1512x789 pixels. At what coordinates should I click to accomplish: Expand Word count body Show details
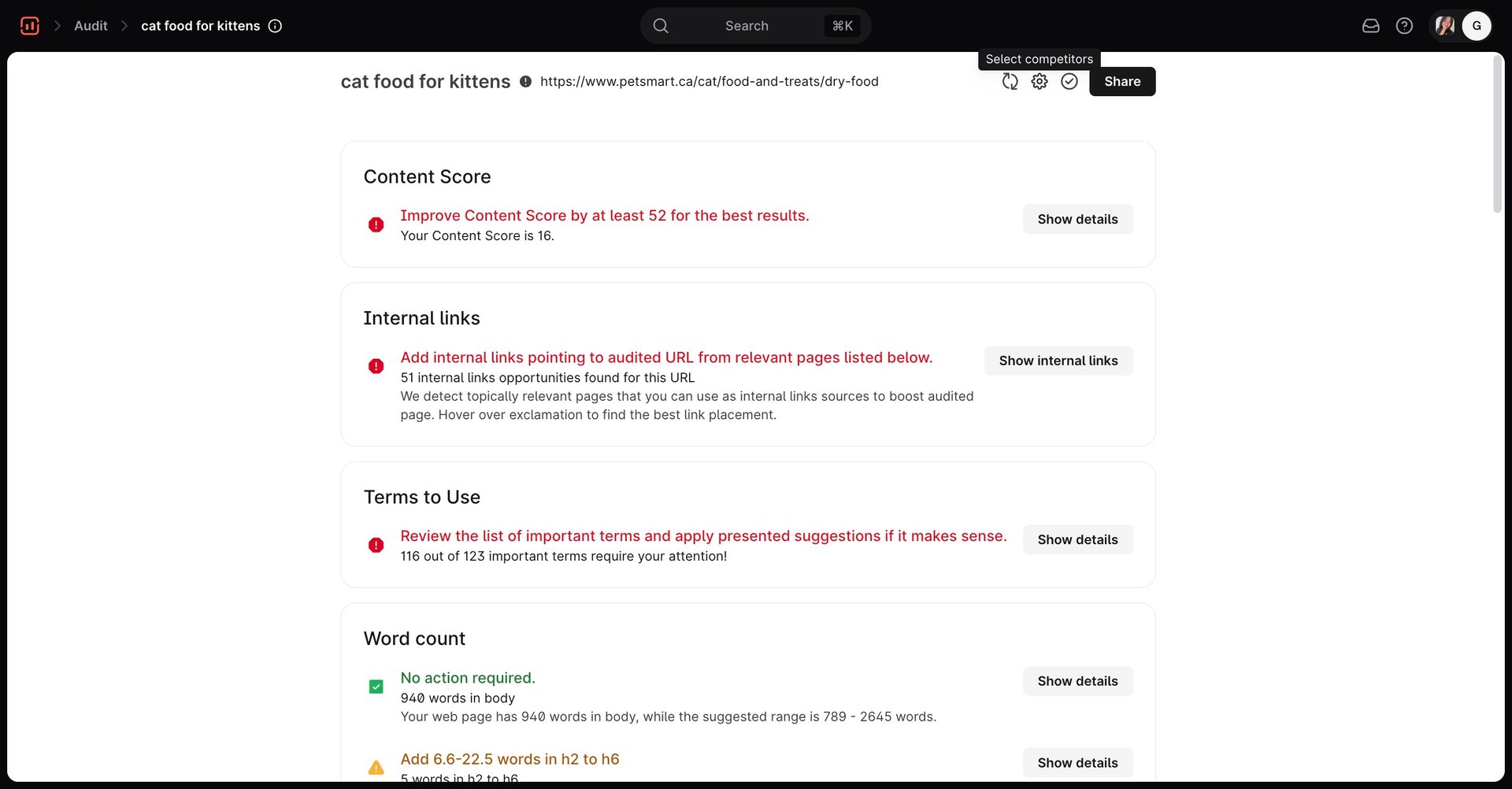(1077, 682)
